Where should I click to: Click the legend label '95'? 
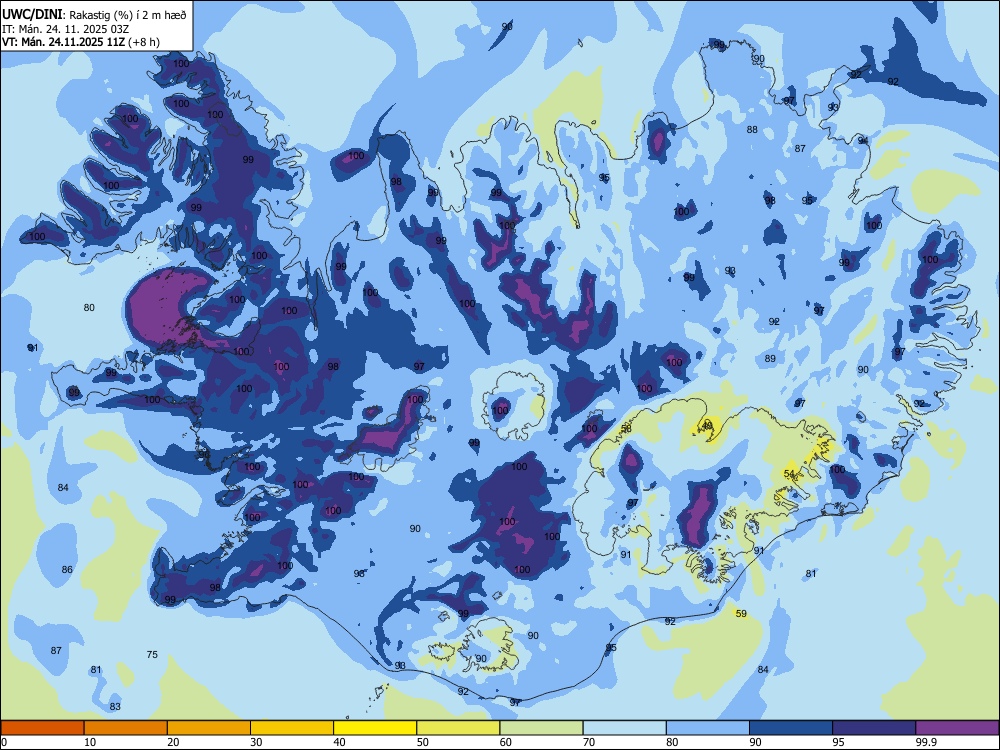point(838,742)
